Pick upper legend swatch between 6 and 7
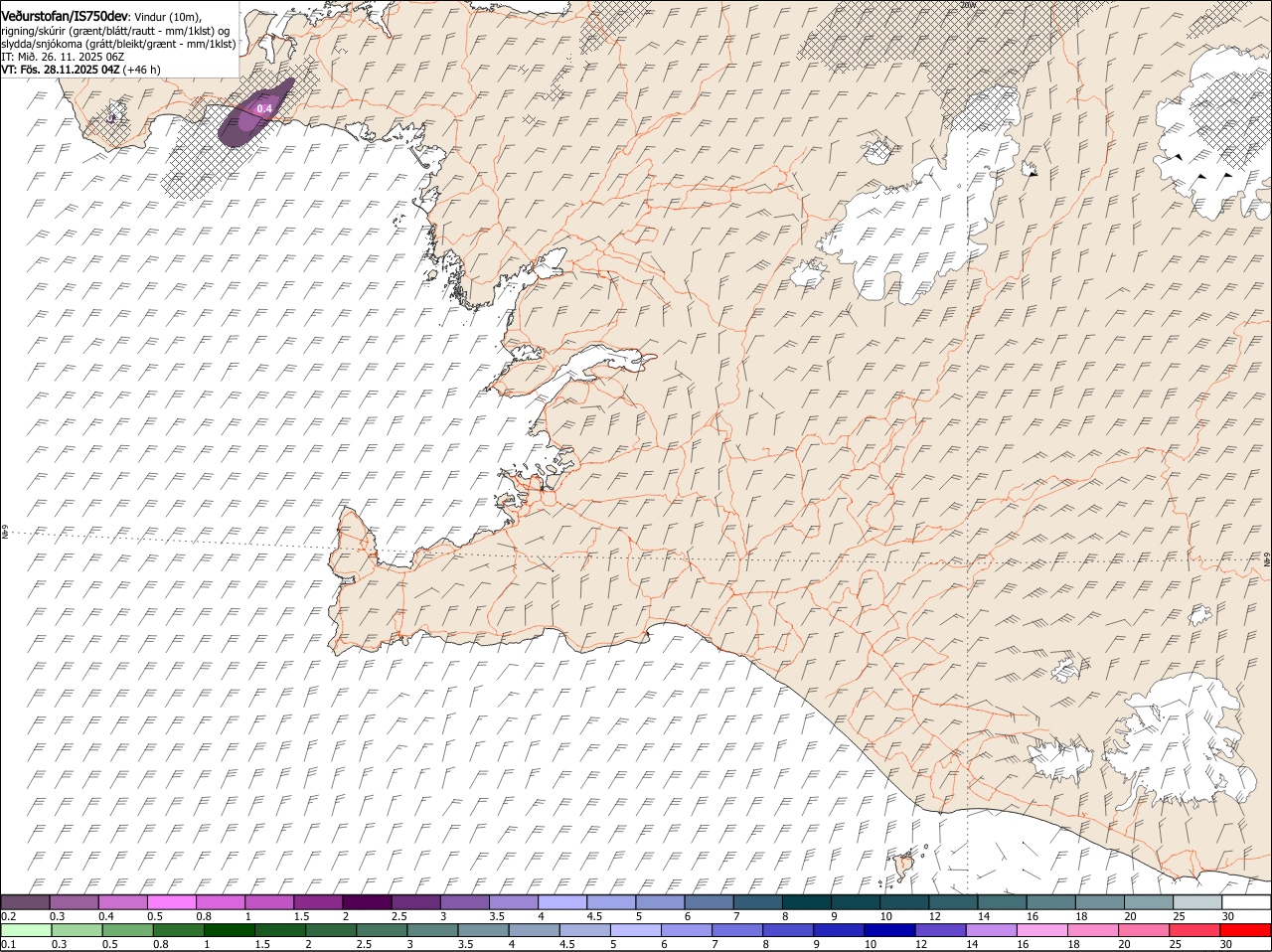This screenshot has width=1272, height=952. tap(709, 902)
